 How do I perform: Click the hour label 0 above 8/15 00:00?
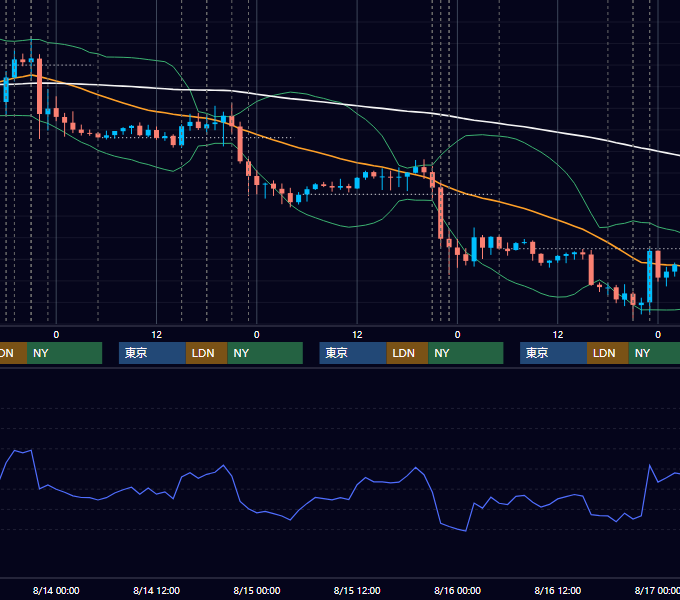pyautogui.click(x=257, y=335)
